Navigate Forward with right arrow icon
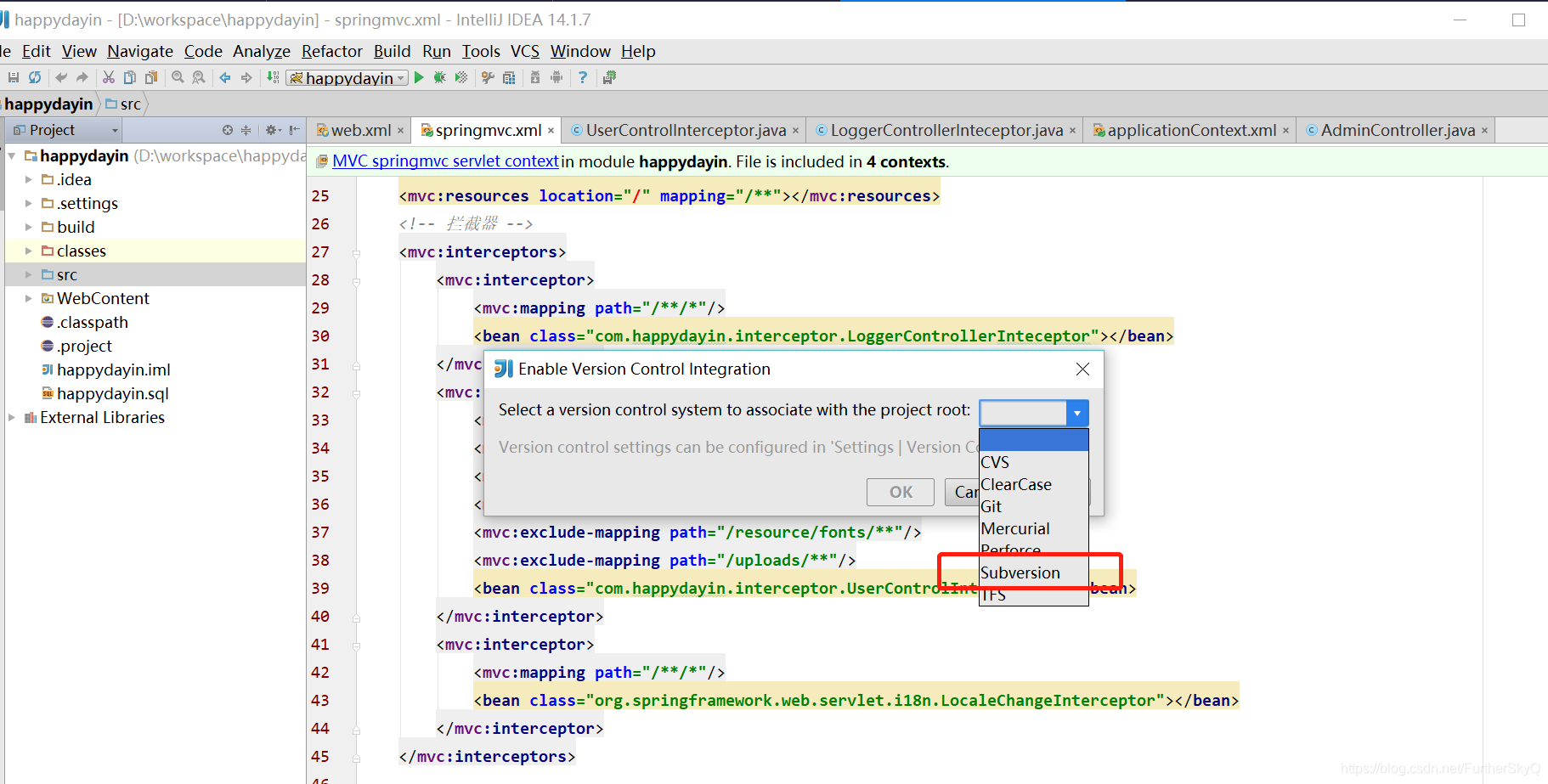This screenshot has height=784, width=1548. click(246, 77)
